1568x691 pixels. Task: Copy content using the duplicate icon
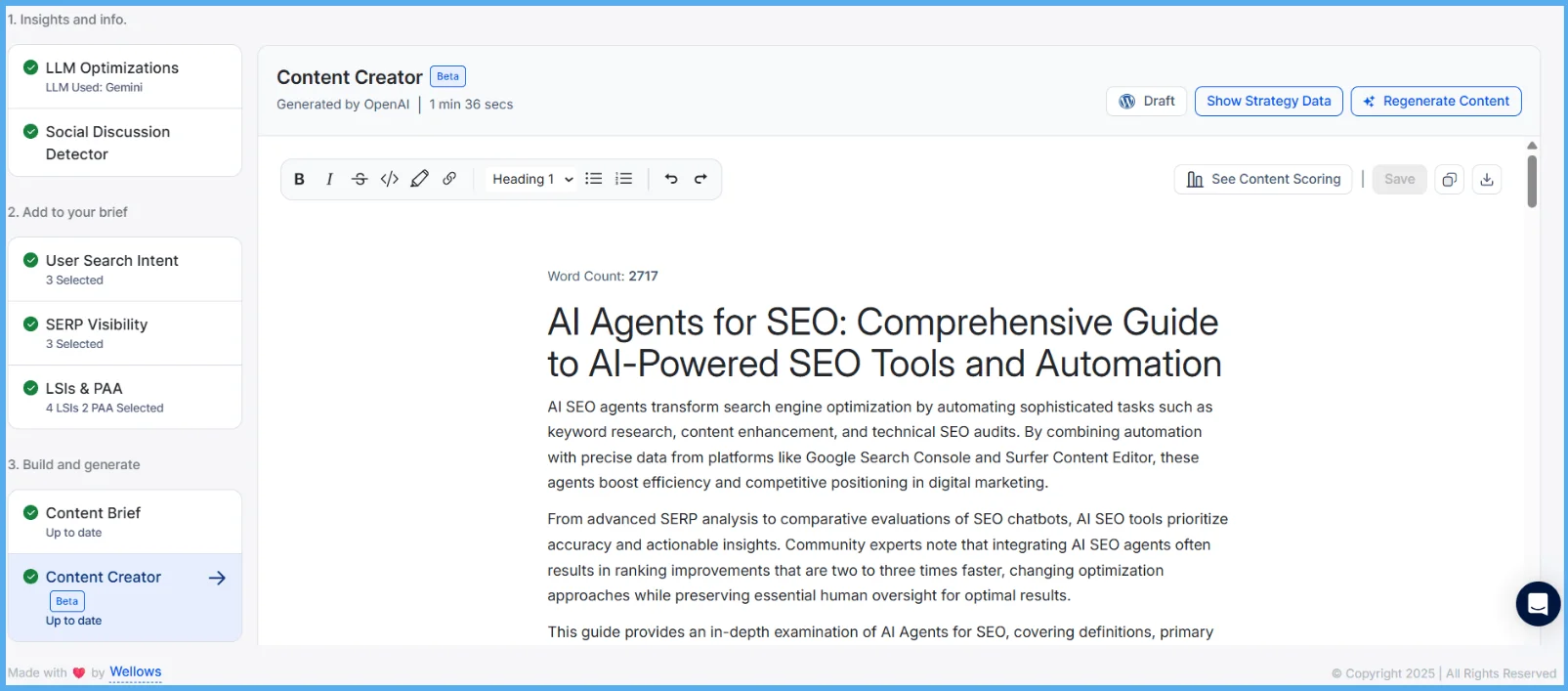click(1449, 180)
